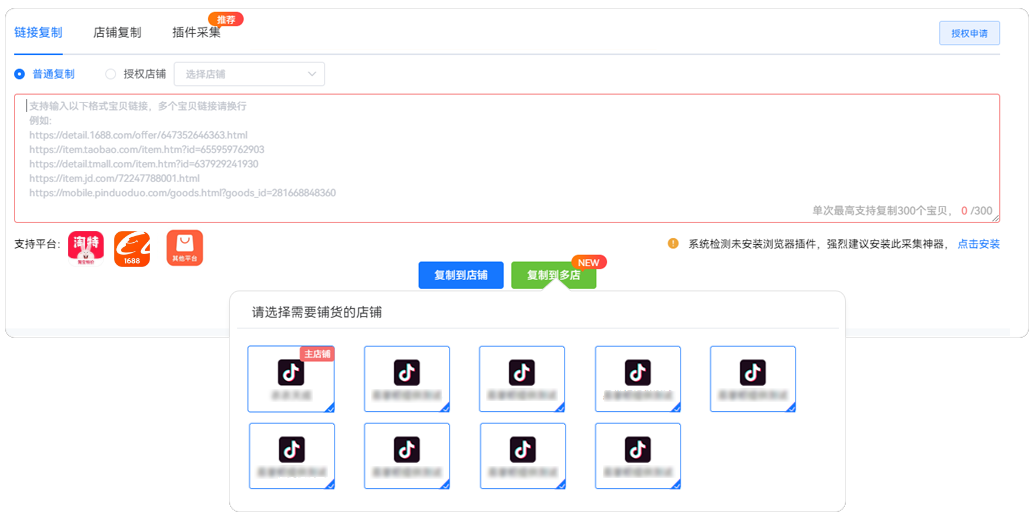Focus the product links text area

[x=507, y=158]
